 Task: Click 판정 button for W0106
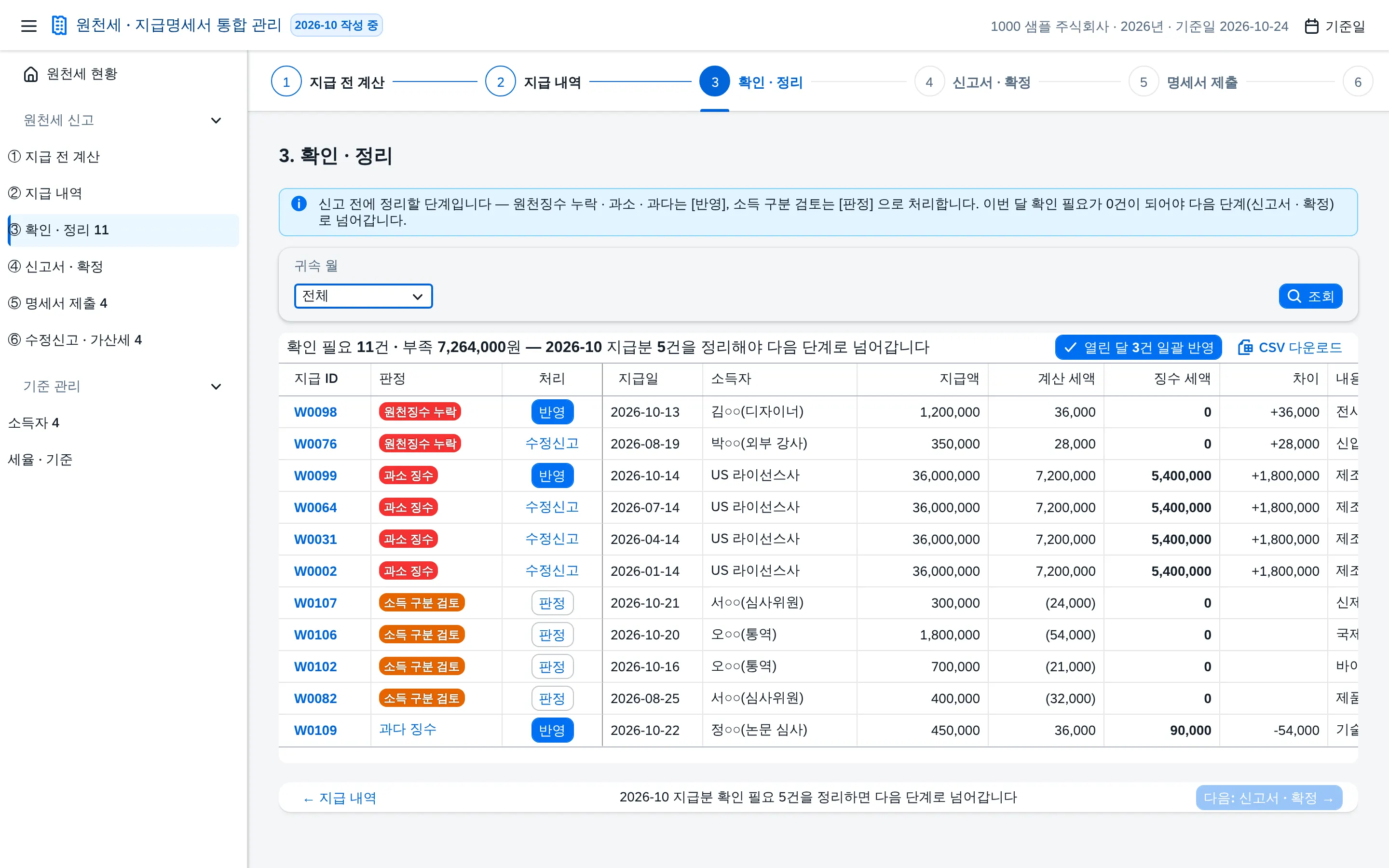(x=552, y=635)
